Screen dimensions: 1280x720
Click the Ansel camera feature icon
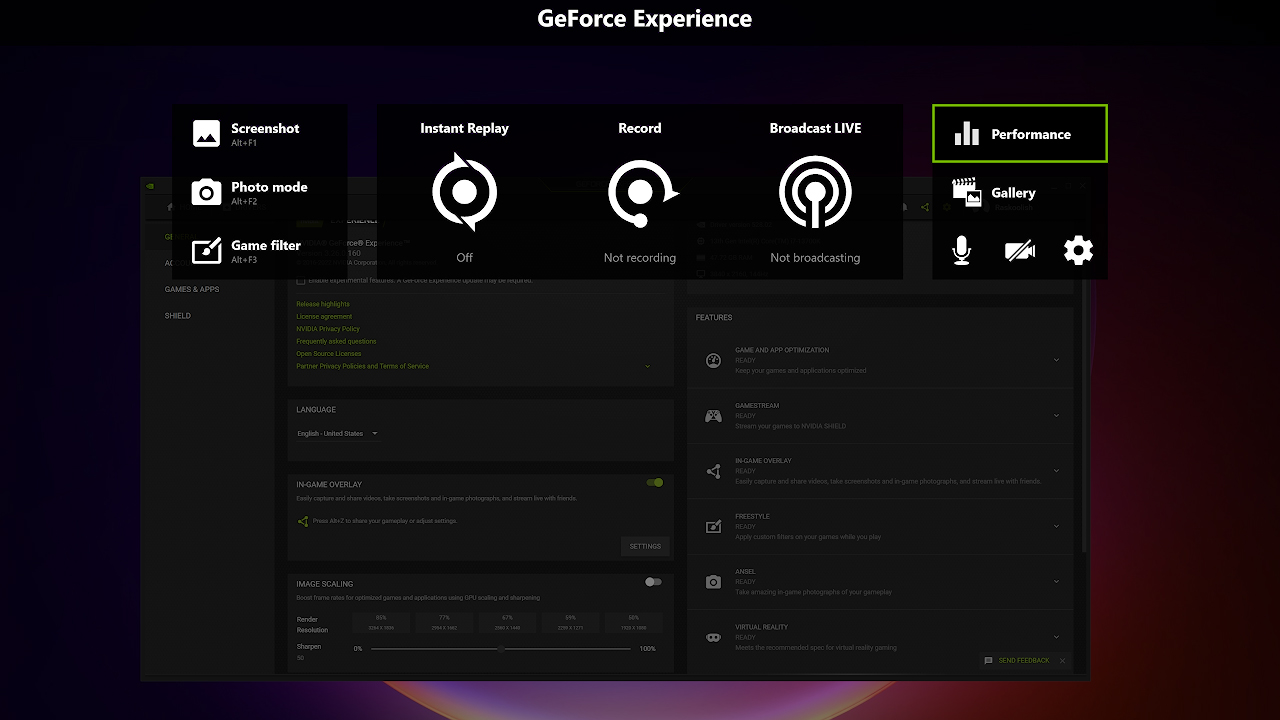[x=713, y=581]
